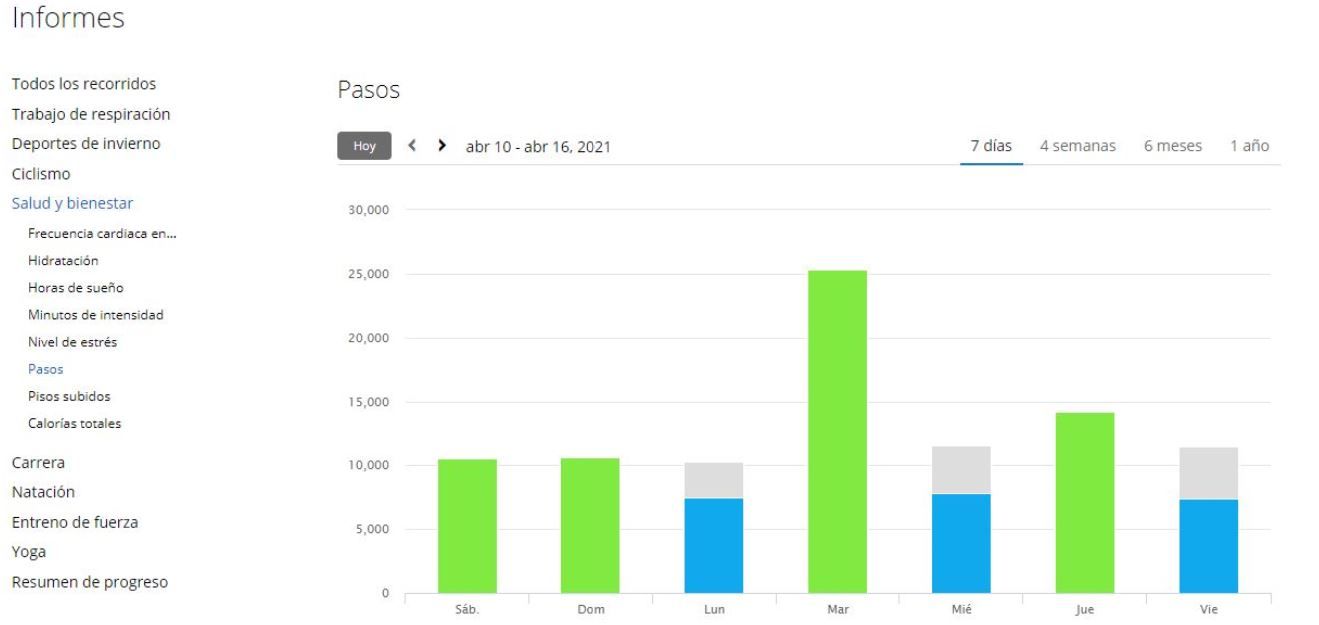The image size is (1319, 625).
Task: Click the Hoy button
Action: pos(364,146)
